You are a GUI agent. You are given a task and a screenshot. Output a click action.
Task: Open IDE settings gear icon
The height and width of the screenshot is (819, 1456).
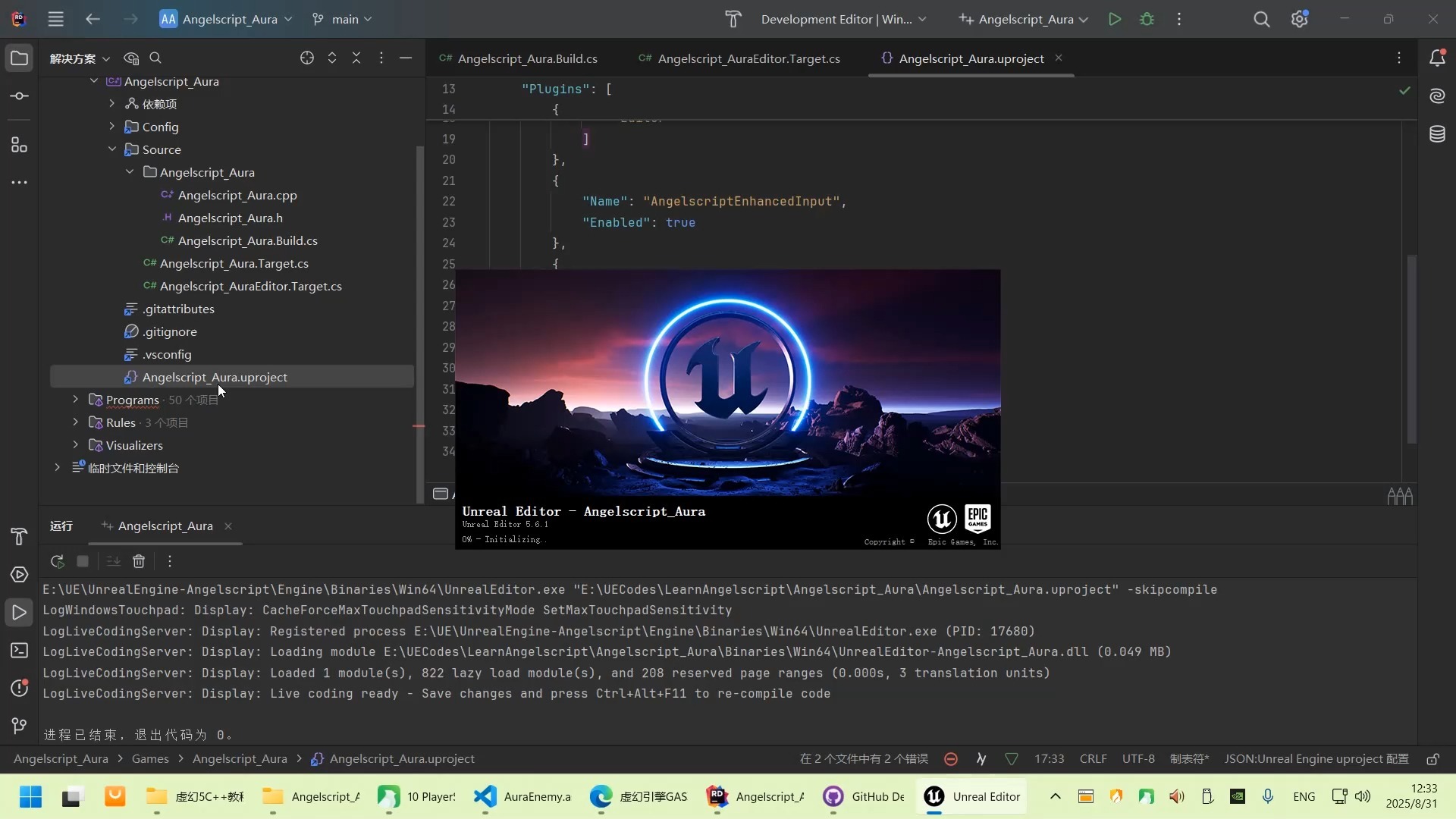click(x=1300, y=19)
